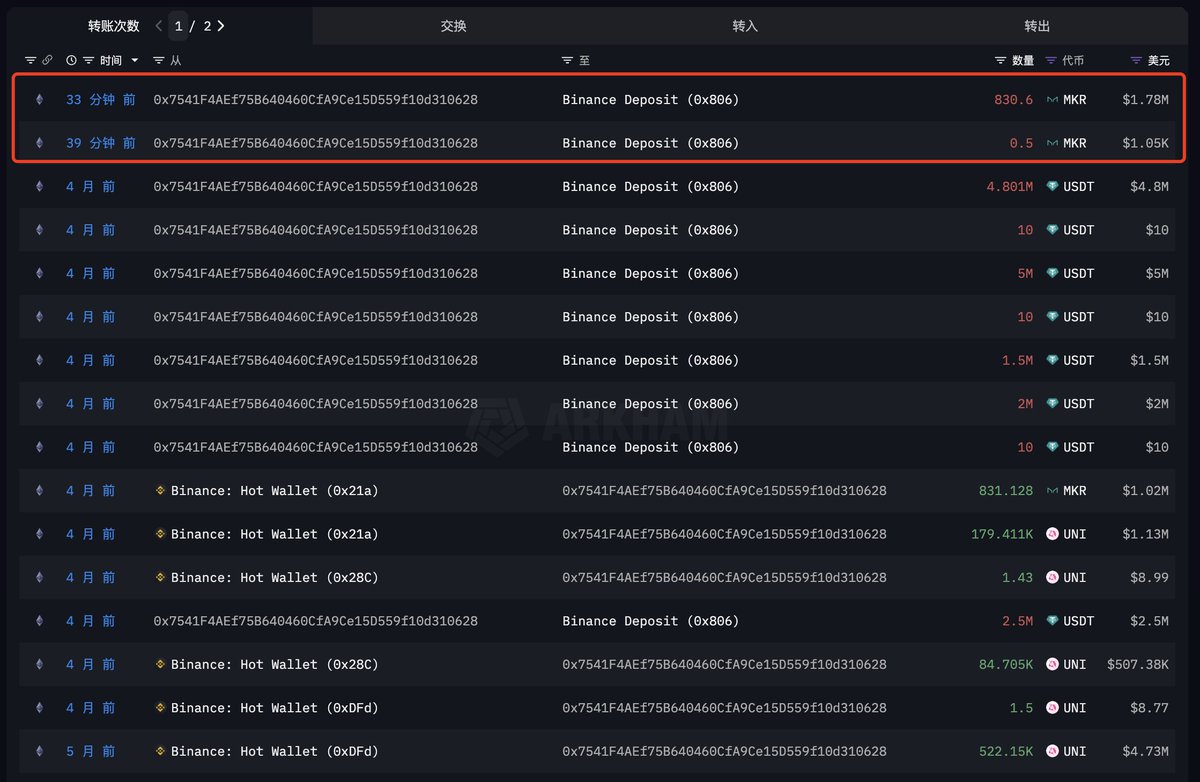
Task: Switch to the 转出 tab
Action: tap(1037, 26)
